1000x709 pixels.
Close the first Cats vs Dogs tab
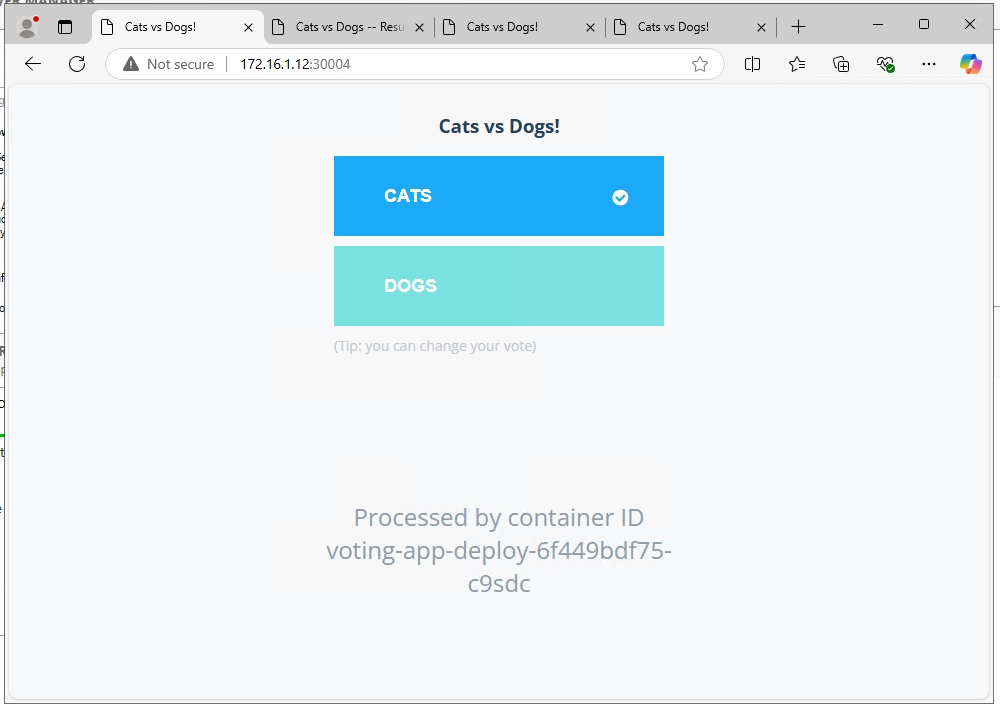249,27
